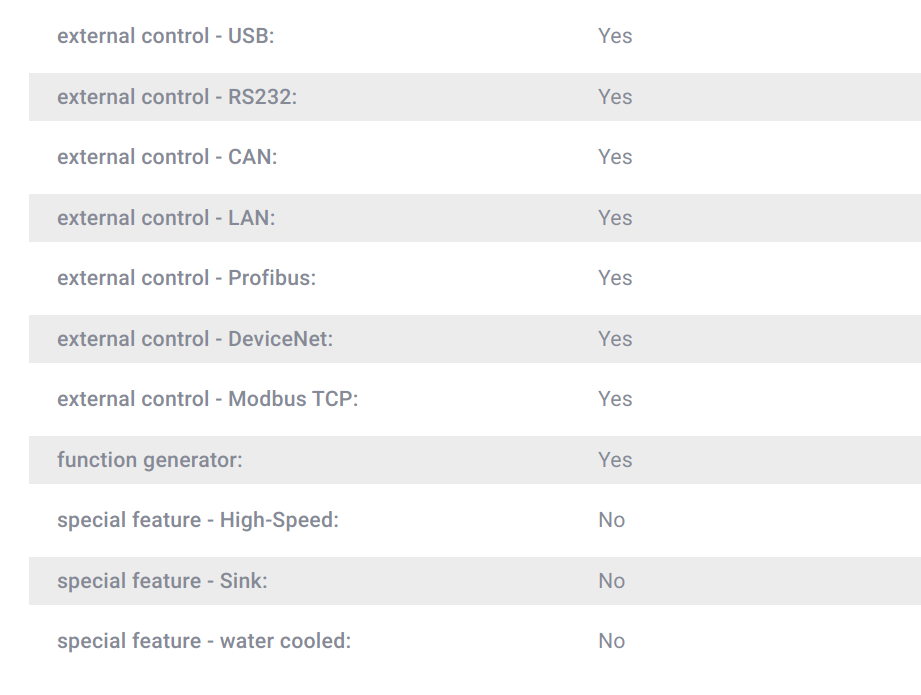Viewport: 921px width, 695px height.
Task: Select the external control - USB label
Action: (x=166, y=36)
